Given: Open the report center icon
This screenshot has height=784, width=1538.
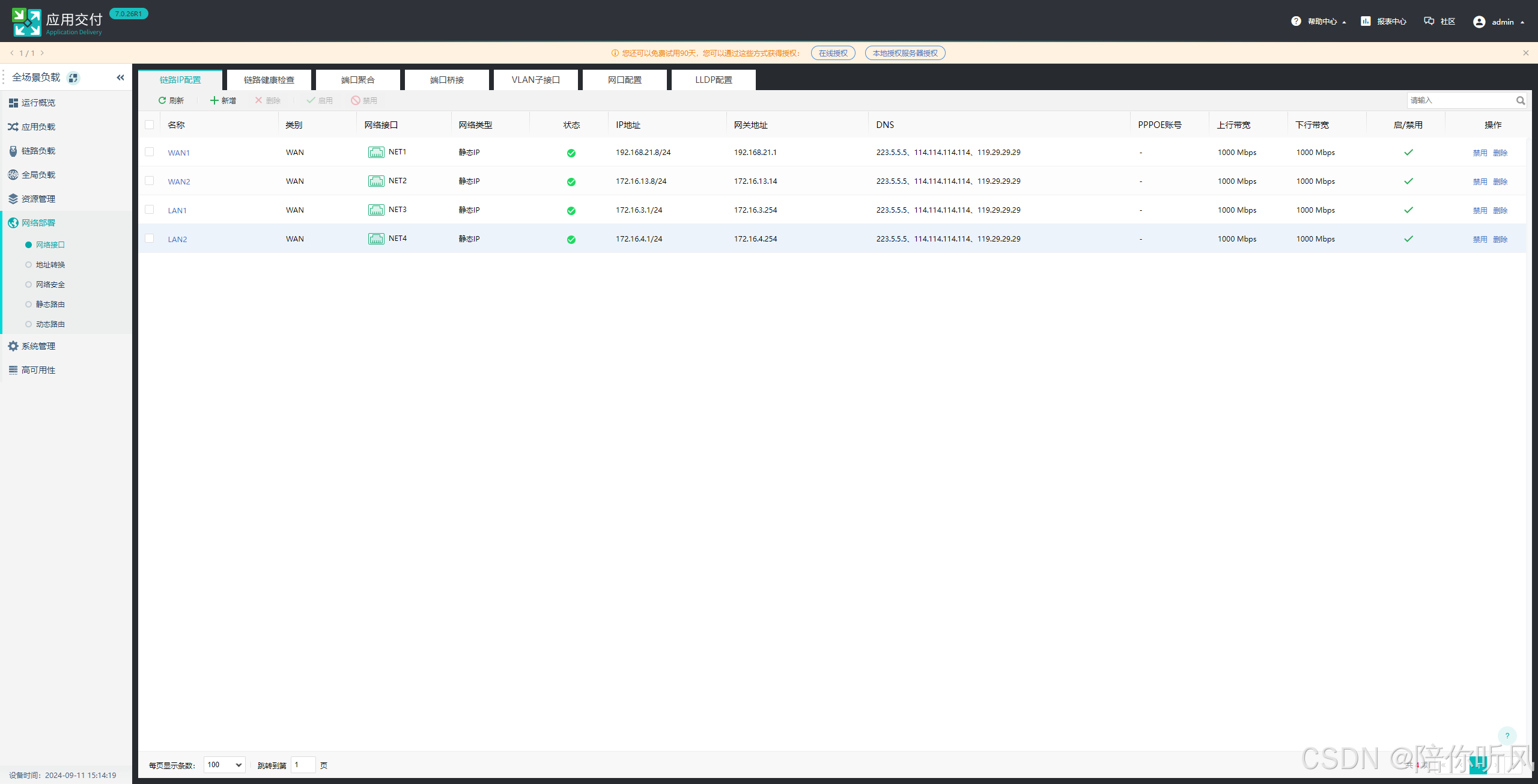Looking at the screenshot, I should (x=1366, y=22).
